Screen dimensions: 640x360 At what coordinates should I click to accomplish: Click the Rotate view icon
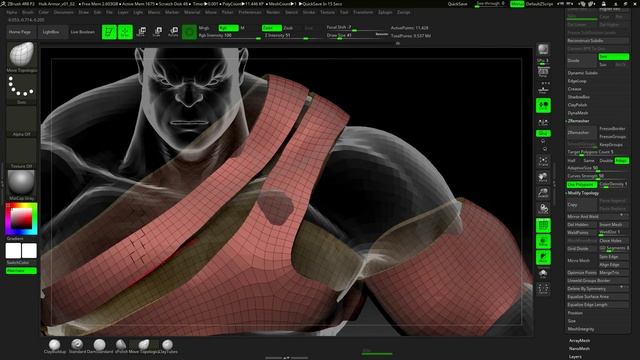[543, 209]
